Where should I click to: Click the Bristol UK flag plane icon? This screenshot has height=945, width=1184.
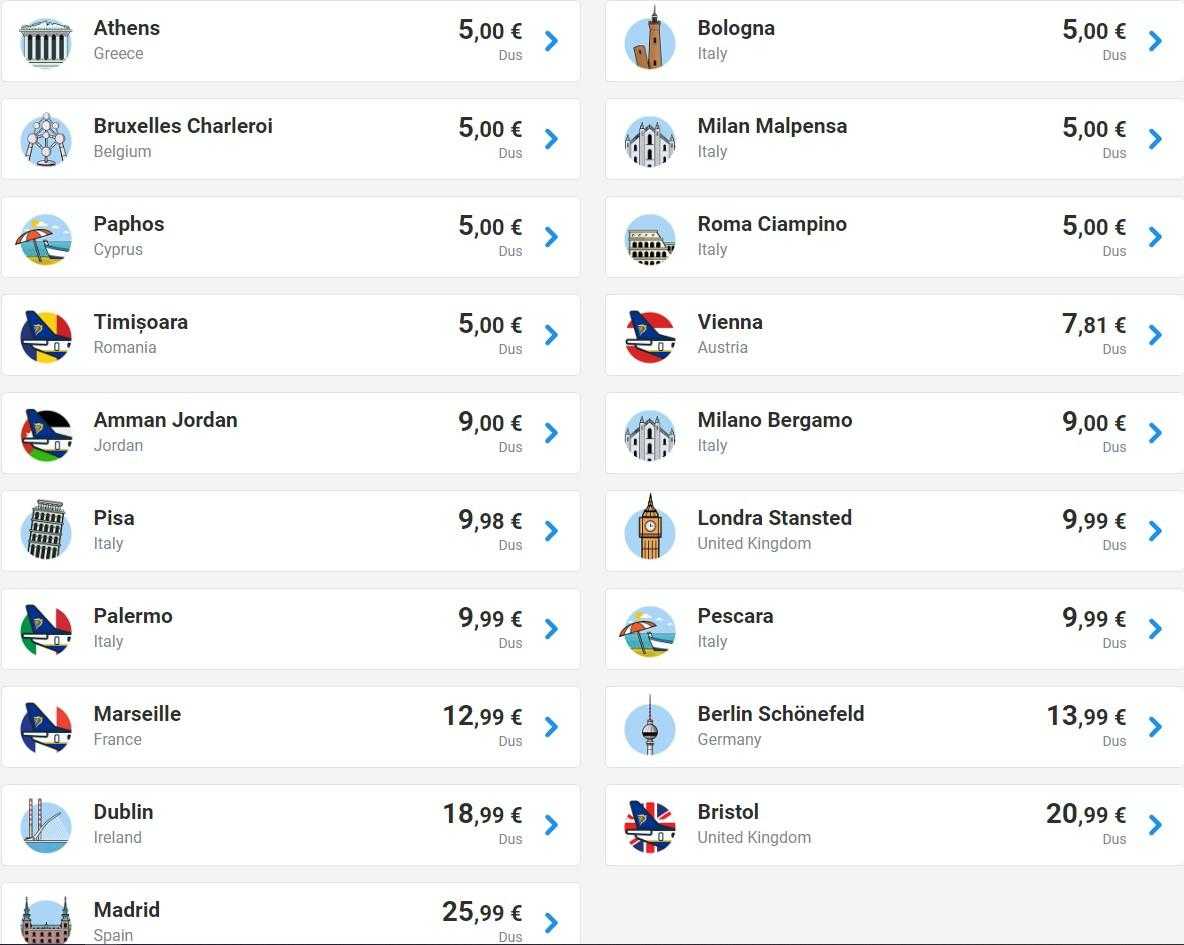(649, 826)
